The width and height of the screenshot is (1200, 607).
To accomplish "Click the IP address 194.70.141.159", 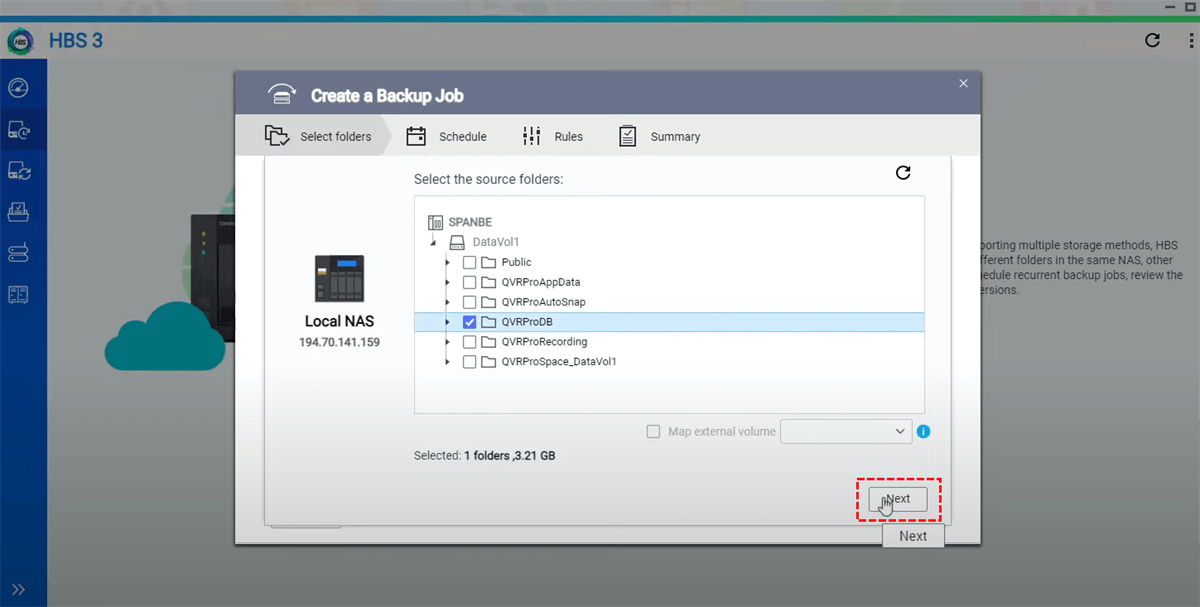I will pos(339,342).
